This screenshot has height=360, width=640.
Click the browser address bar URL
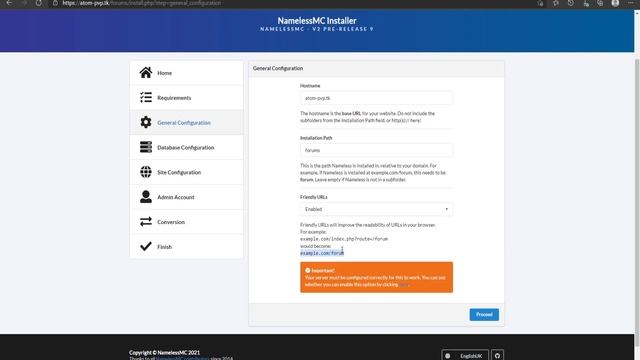tap(142, 3)
